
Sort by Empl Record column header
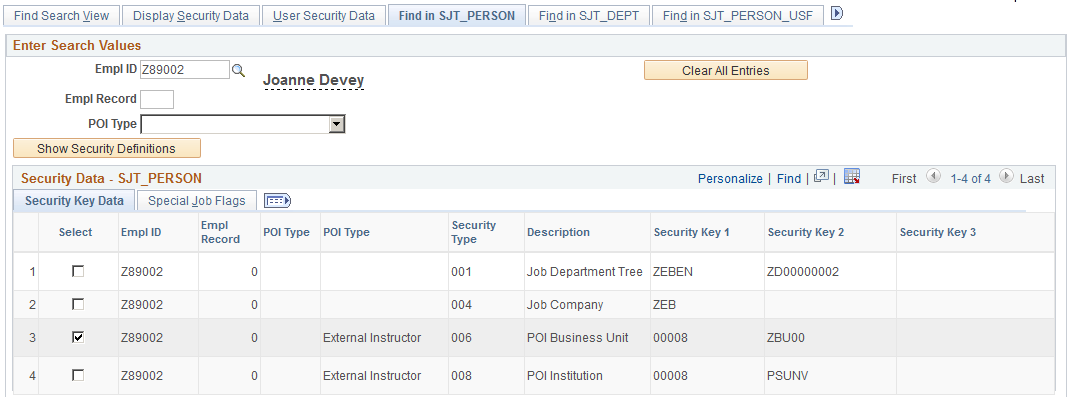point(220,232)
